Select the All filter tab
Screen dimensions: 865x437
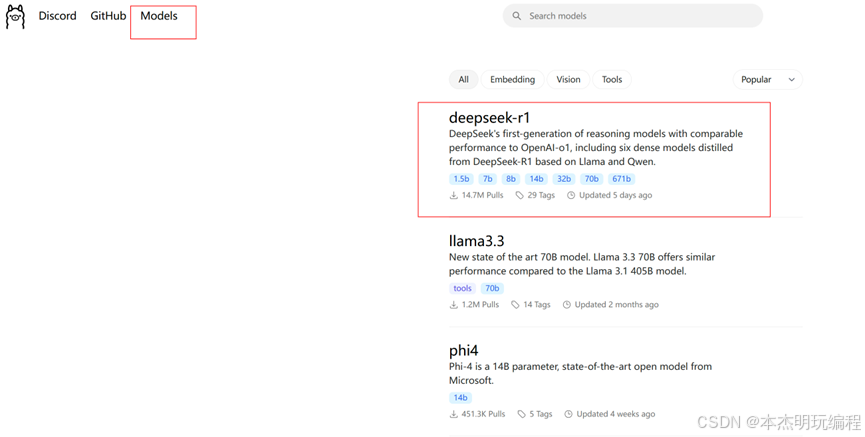tap(463, 79)
